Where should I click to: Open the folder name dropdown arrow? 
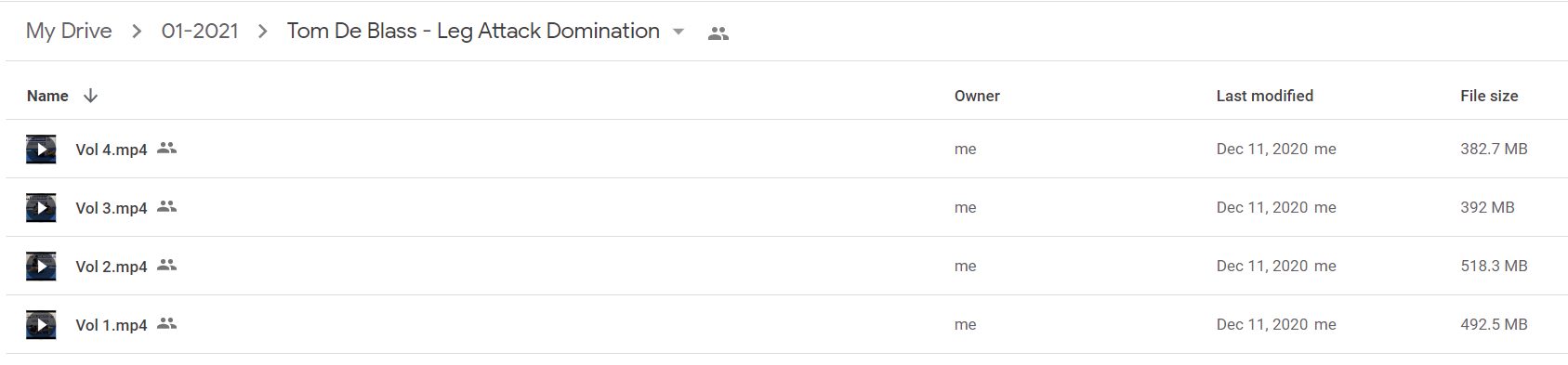point(679,32)
